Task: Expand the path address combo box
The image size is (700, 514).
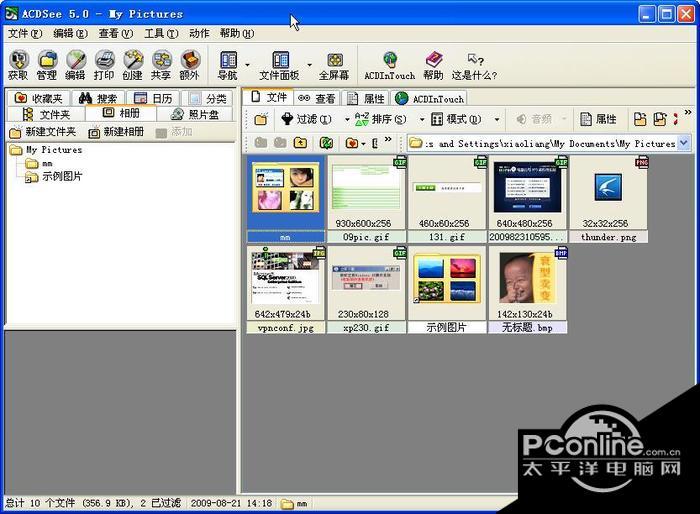Action: coord(684,143)
